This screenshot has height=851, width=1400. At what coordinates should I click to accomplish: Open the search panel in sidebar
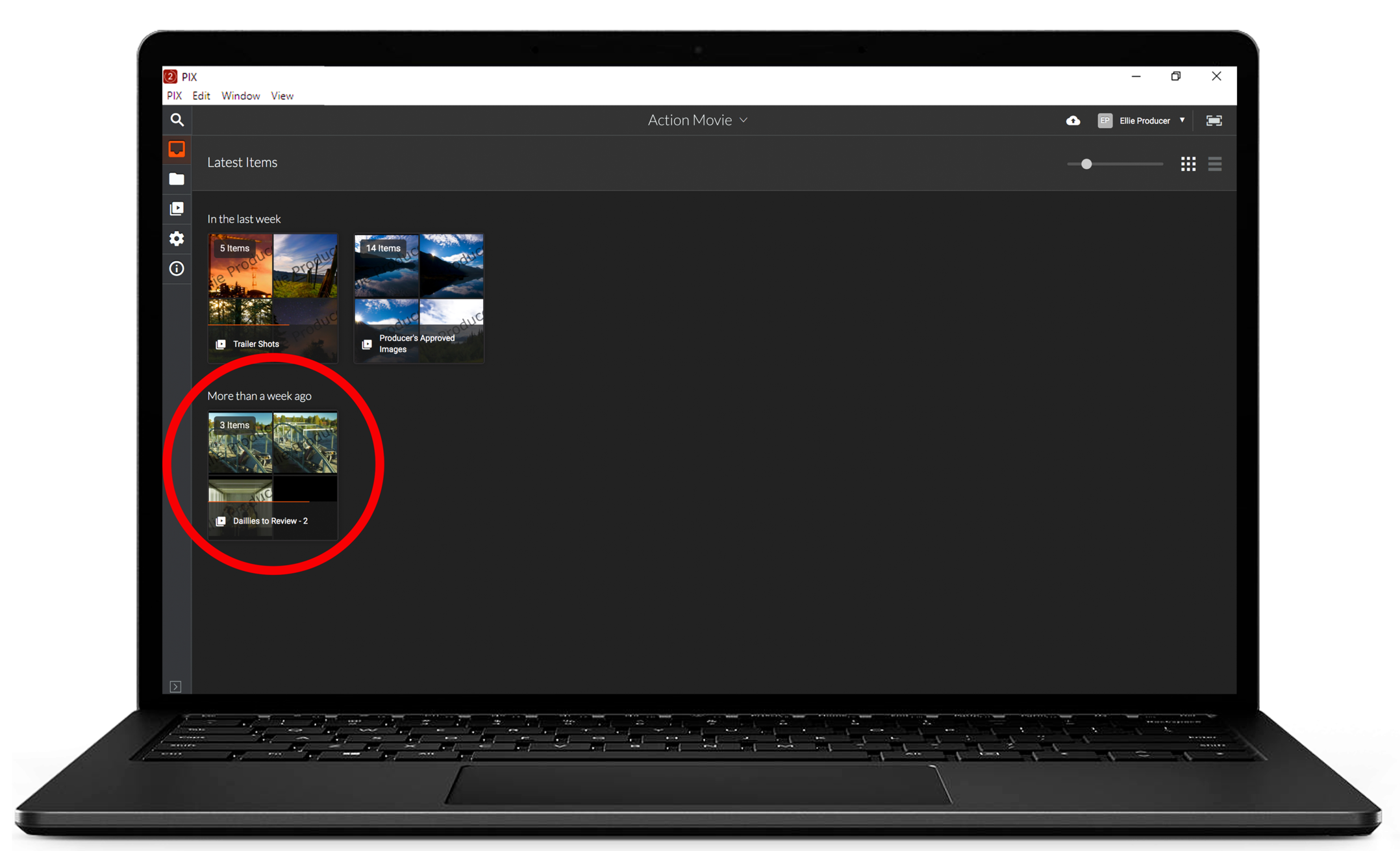pos(177,120)
